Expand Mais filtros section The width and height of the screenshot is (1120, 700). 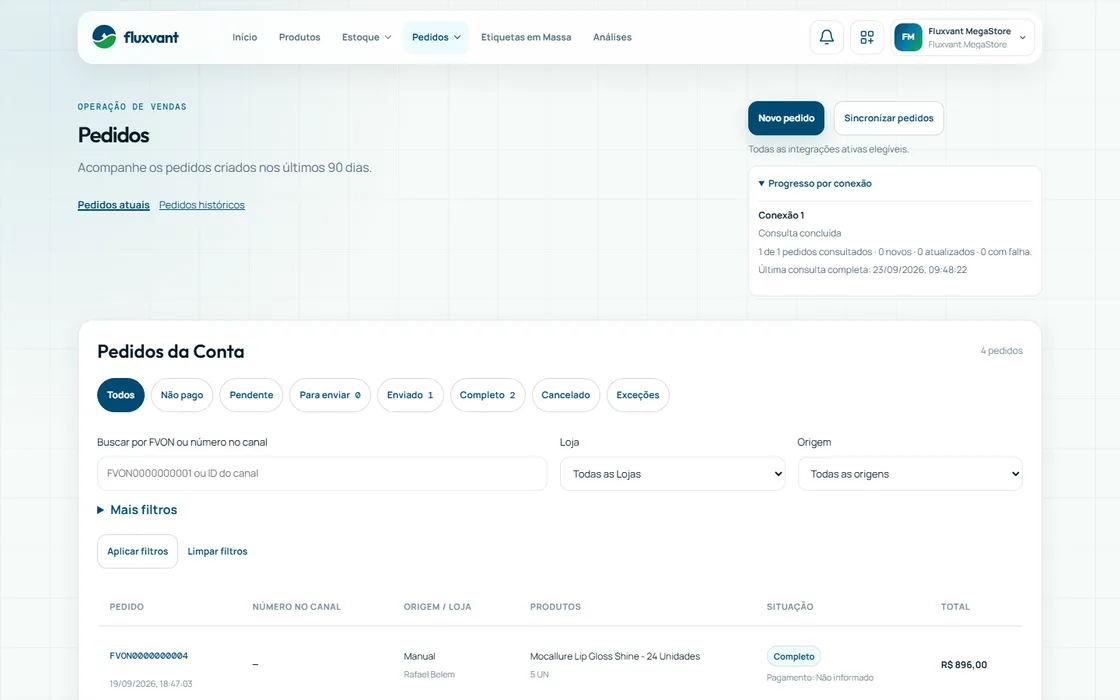137,510
